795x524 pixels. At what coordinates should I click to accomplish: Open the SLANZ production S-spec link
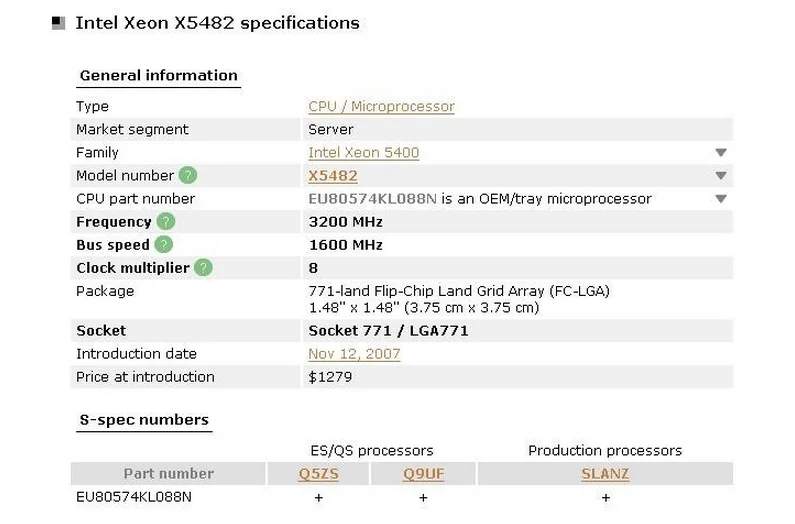click(605, 474)
